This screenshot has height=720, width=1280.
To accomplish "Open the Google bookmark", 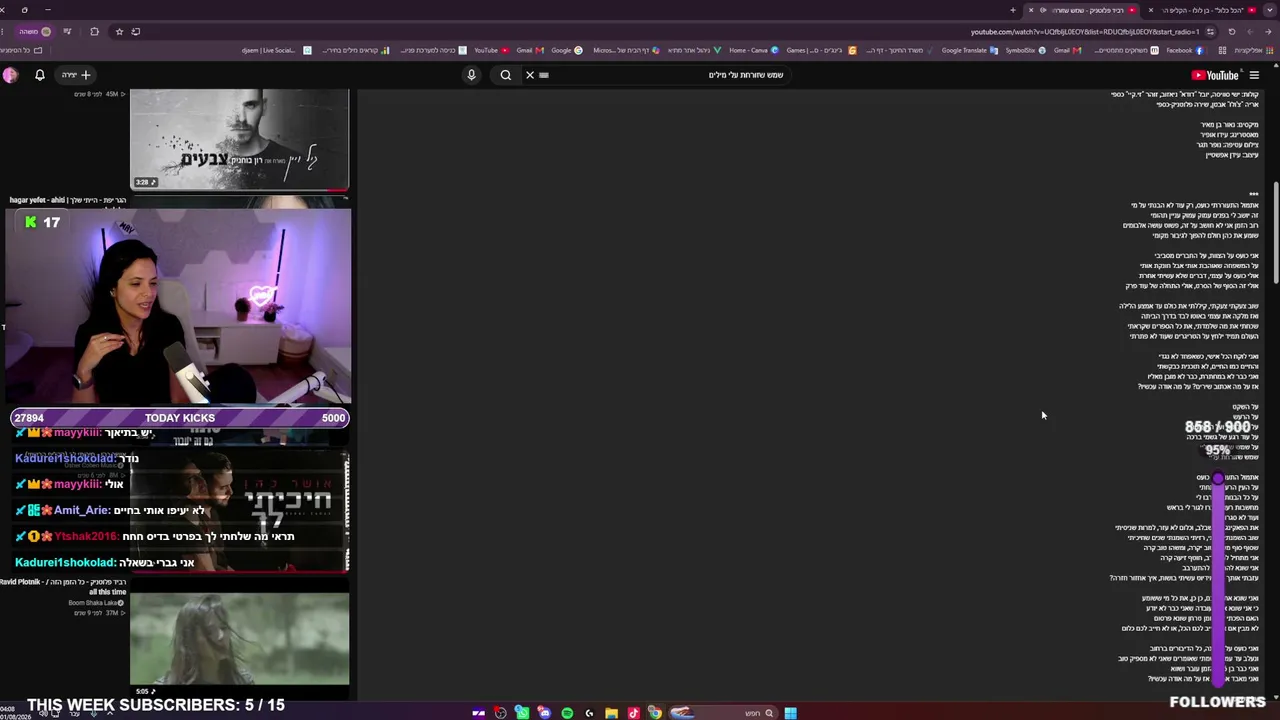I will (567, 50).
